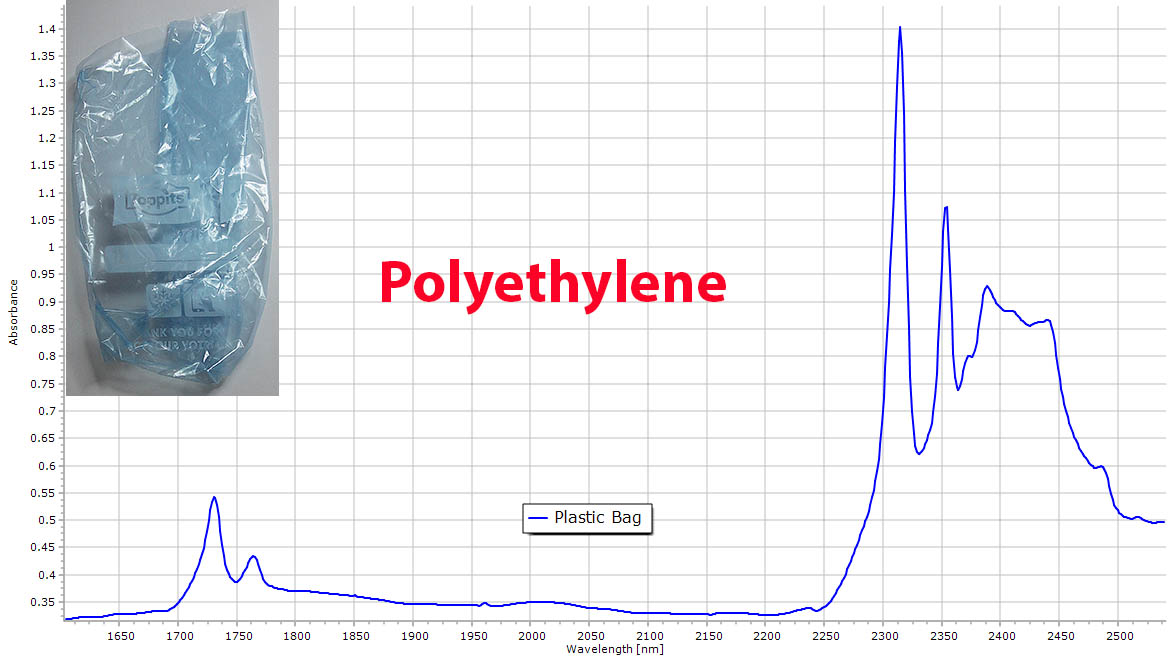
Task: Click the plastic bag photo thumbnail
Action: (x=171, y=198)
